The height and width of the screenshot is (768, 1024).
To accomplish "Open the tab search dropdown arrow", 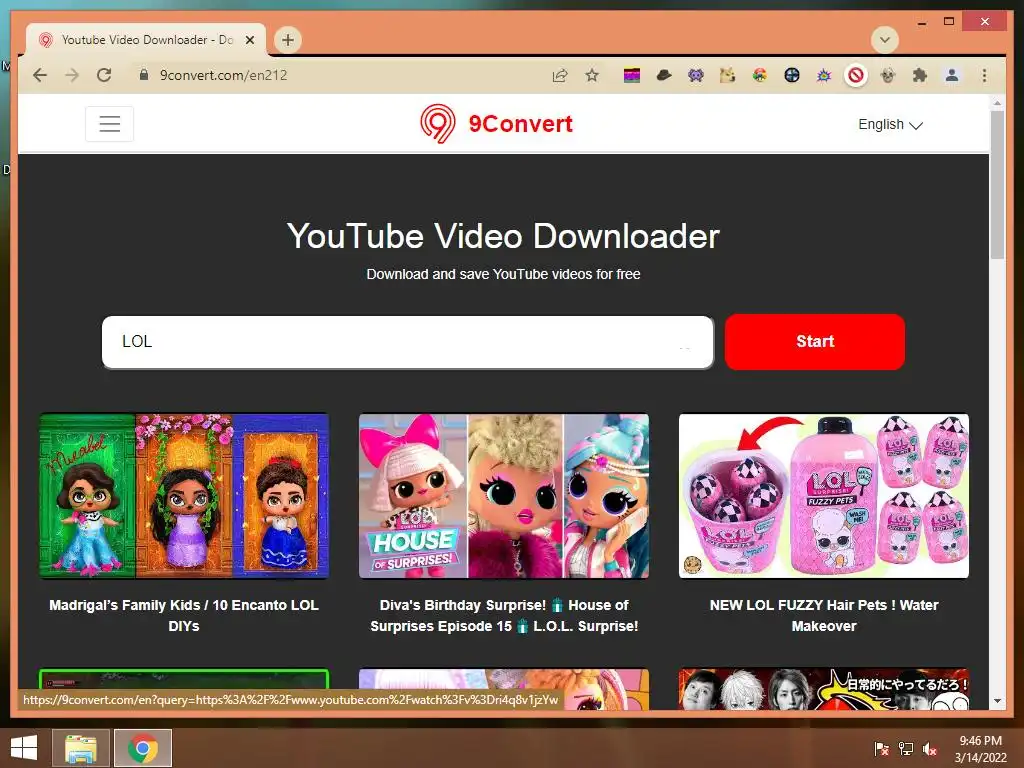I will (884, 40).
